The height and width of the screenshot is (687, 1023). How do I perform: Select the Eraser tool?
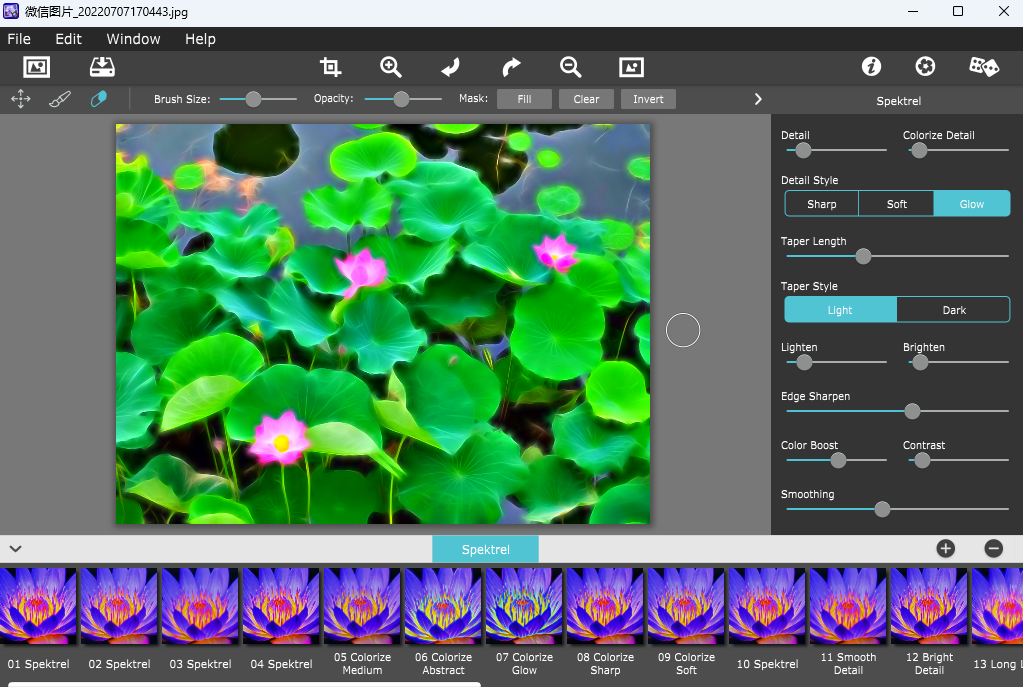pos(97,99)
